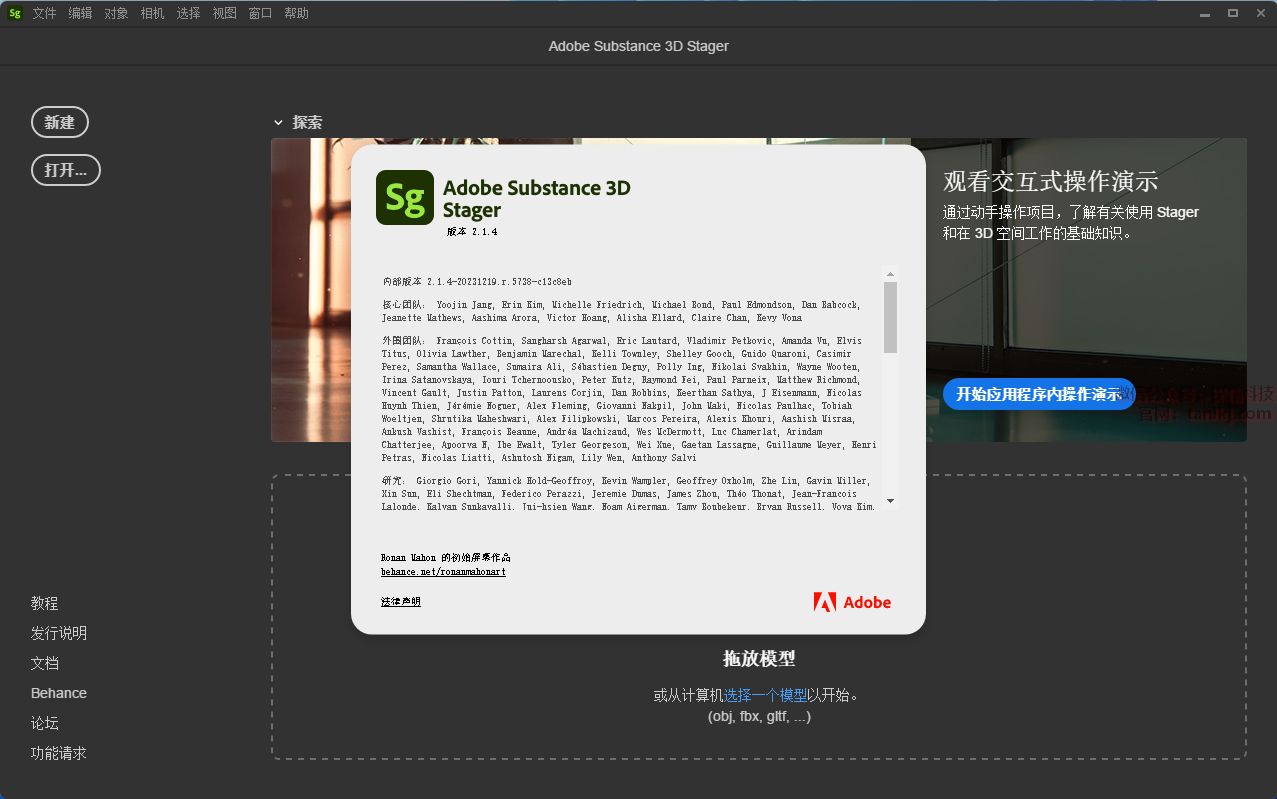Click the 拖放模型 heading

point(759,659)
